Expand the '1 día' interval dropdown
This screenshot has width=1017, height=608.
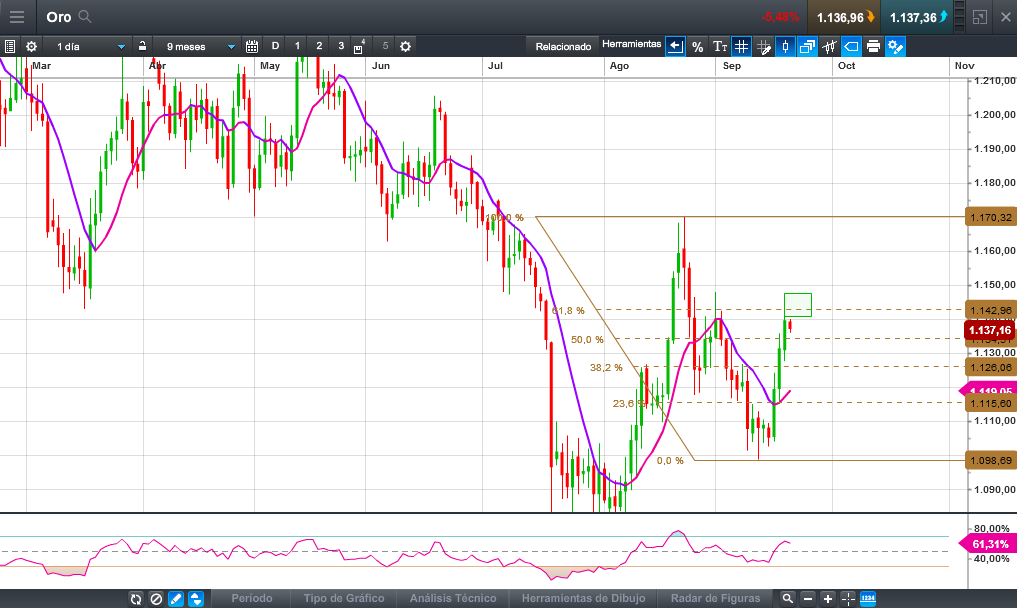[121, 46]
